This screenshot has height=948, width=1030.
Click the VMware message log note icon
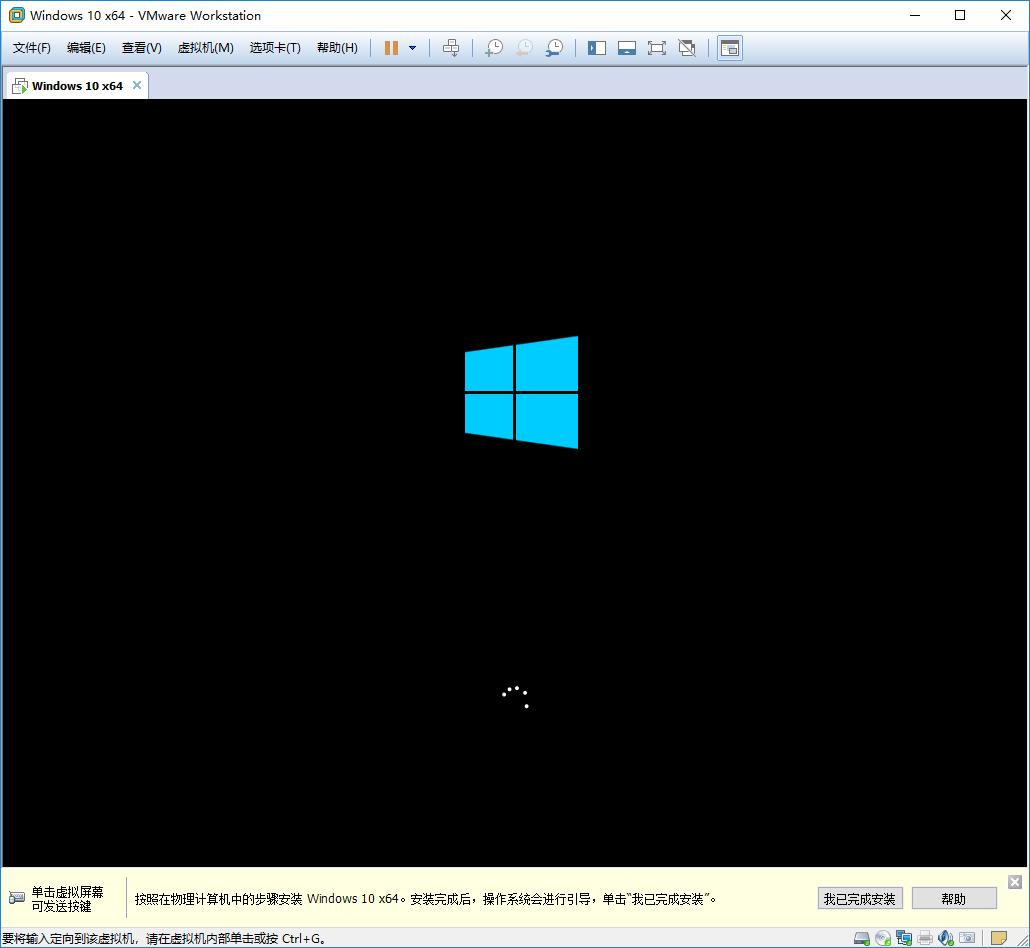point(996,938)
